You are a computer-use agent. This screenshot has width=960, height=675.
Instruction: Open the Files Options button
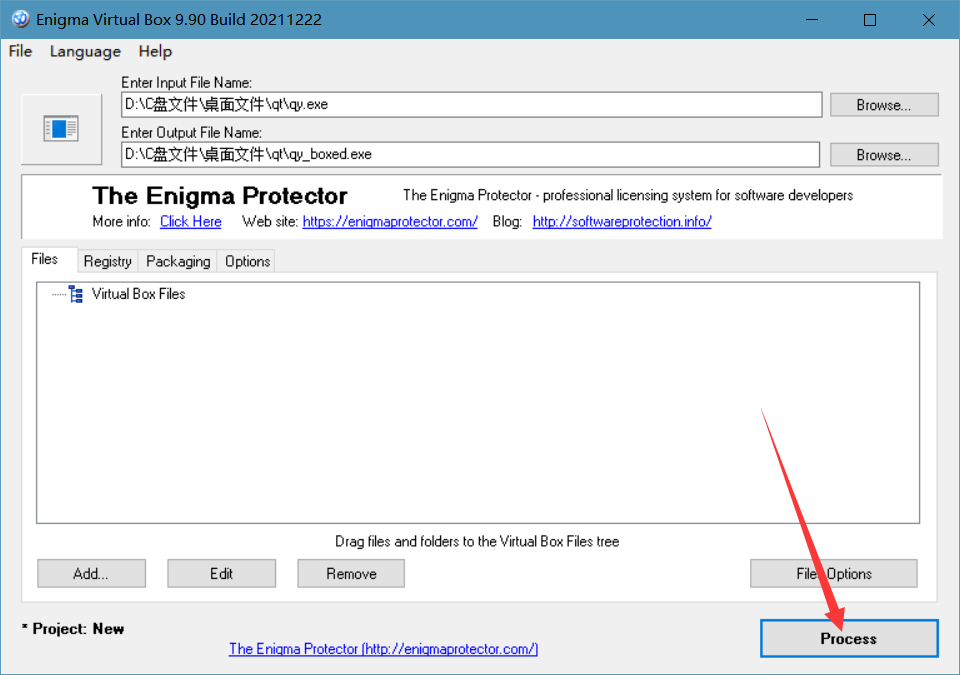coord(834,573)
